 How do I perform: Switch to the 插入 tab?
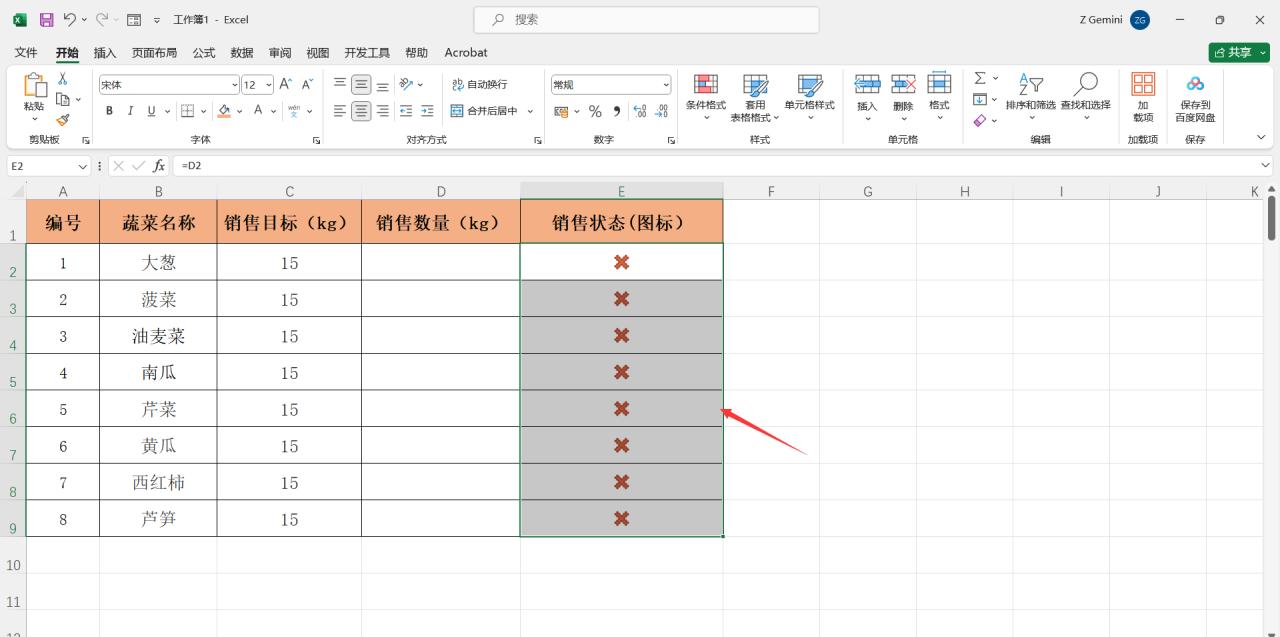(x=105, y=52)
